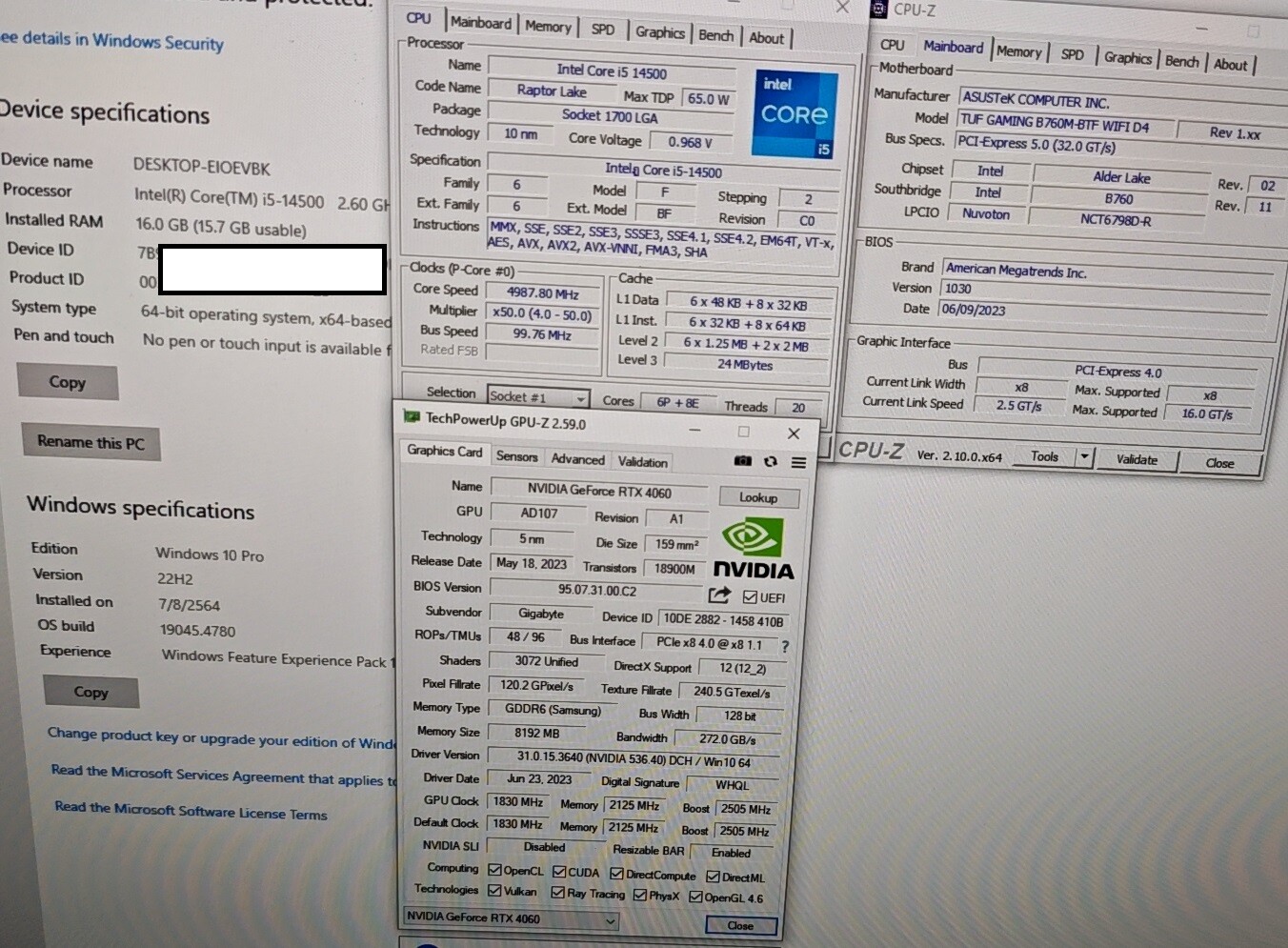The height and width of the screenshot is (948, 1288).
Task: Expand the CPU-Z Tools dropdown arrow
Action: (x=1084, y=457)
